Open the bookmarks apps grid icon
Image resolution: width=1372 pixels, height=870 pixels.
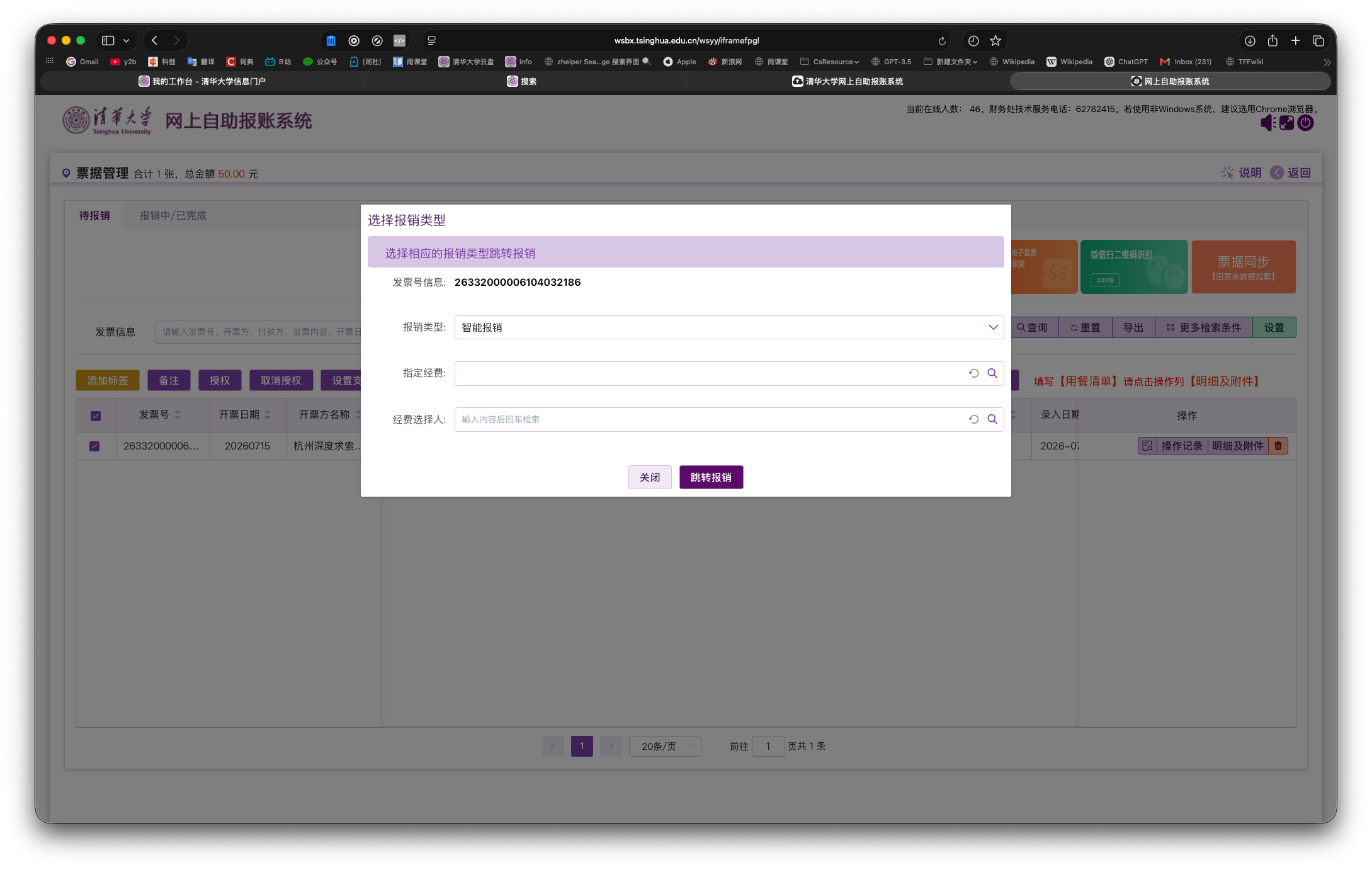pyautogui.click(x=50, y=61)
